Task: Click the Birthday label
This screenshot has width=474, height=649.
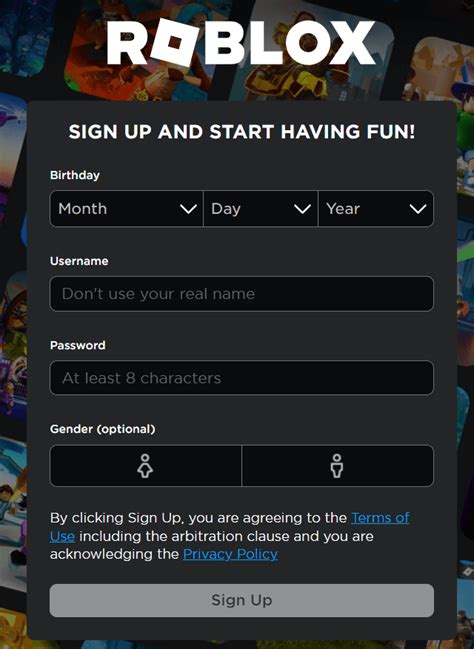Action: click(75, 175)
